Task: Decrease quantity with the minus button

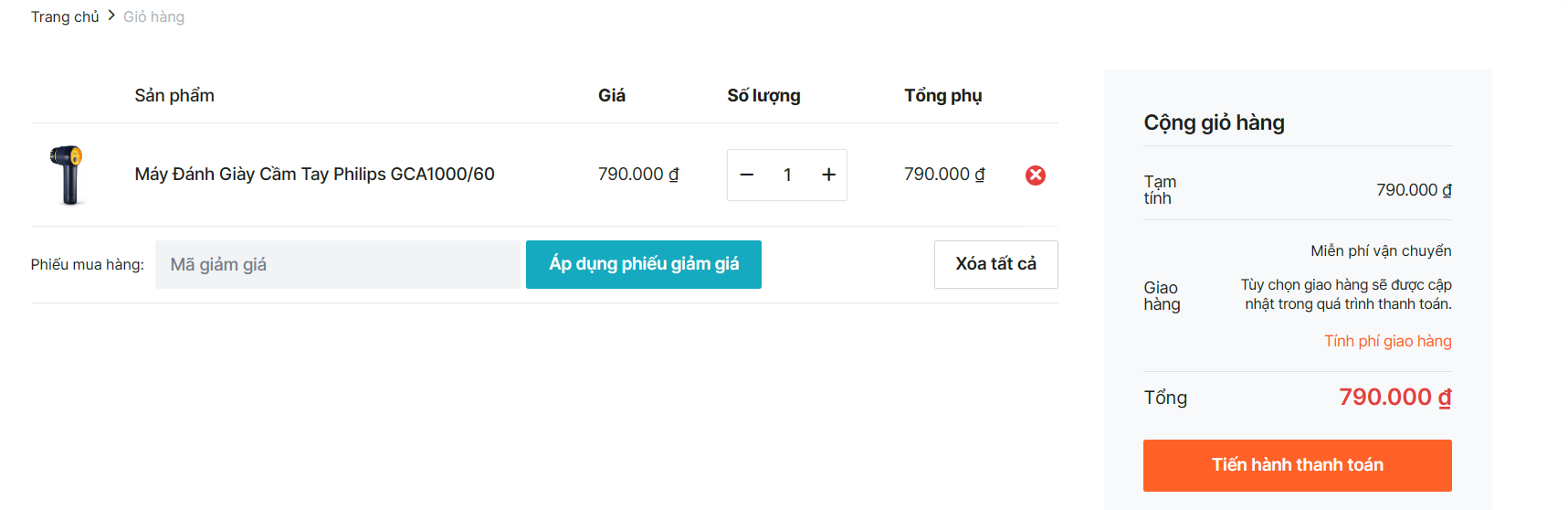Action: 746,175
